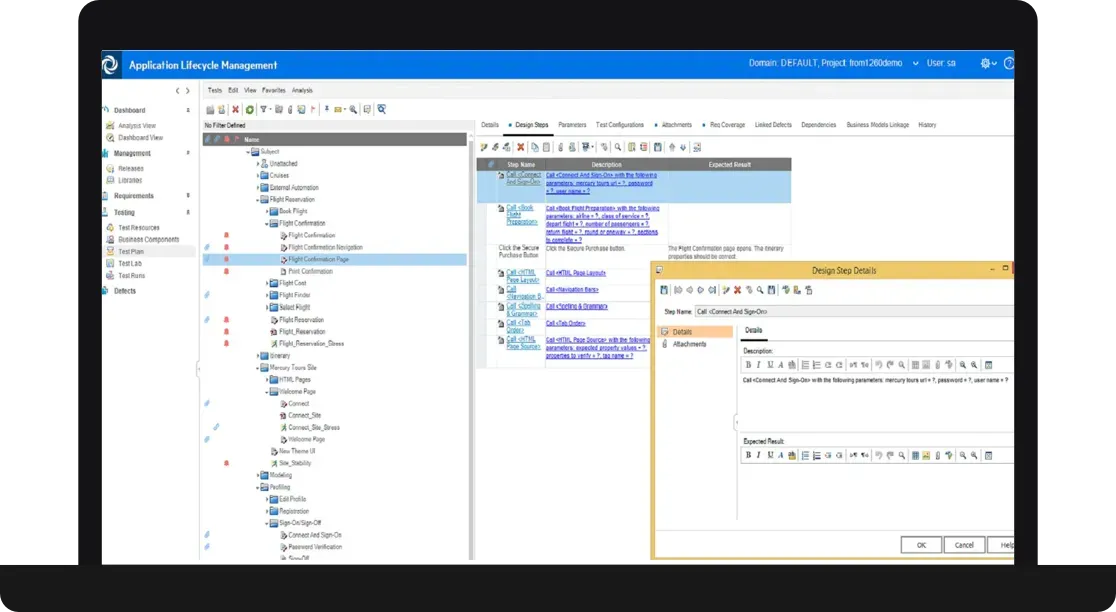Expand the Flight Cost folder
Viewport: 1116px width, 612px height.
(267, 283)
